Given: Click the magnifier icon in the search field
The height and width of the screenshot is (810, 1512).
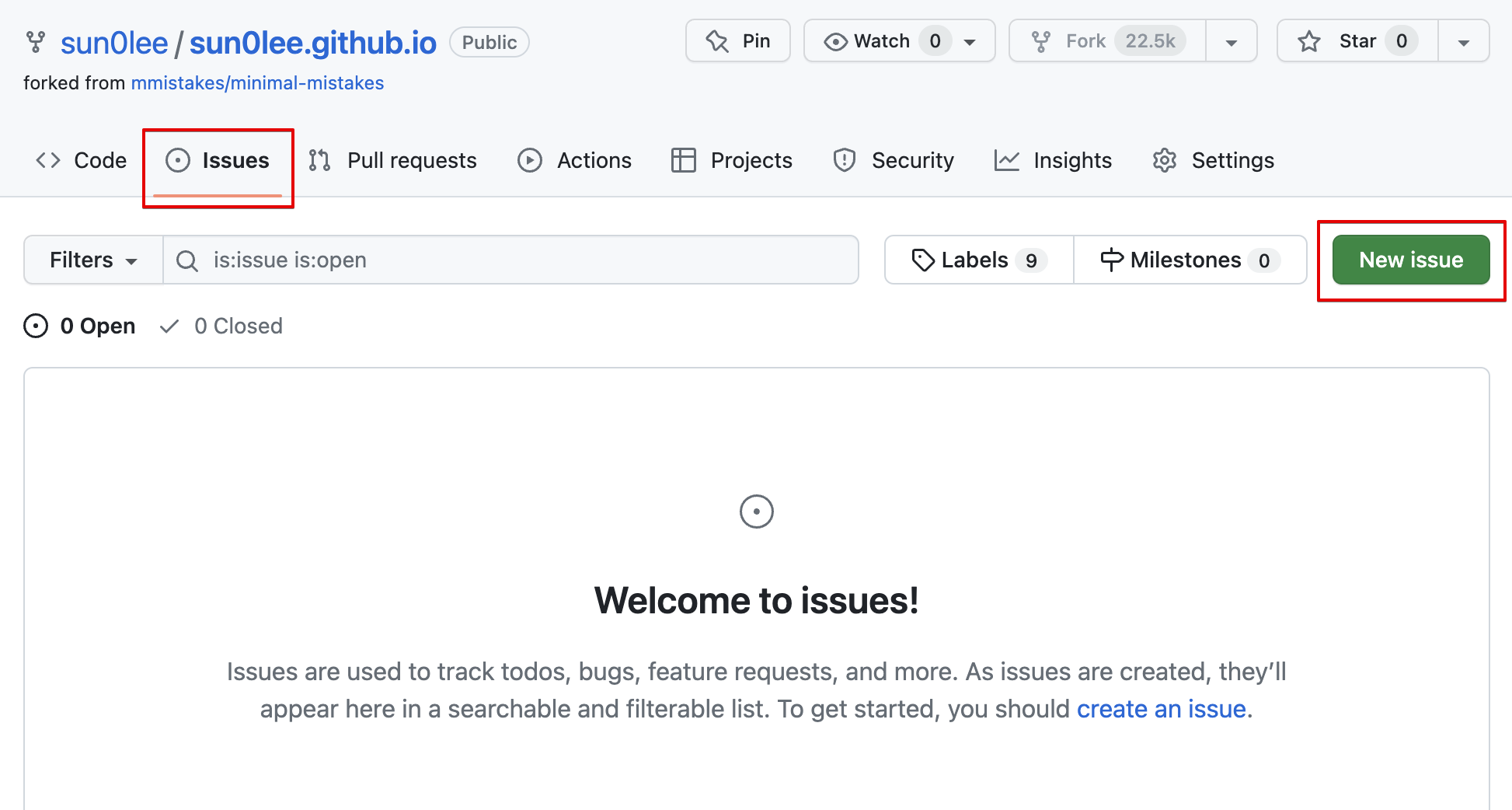Looking at the screenshot, I should 186,260.
